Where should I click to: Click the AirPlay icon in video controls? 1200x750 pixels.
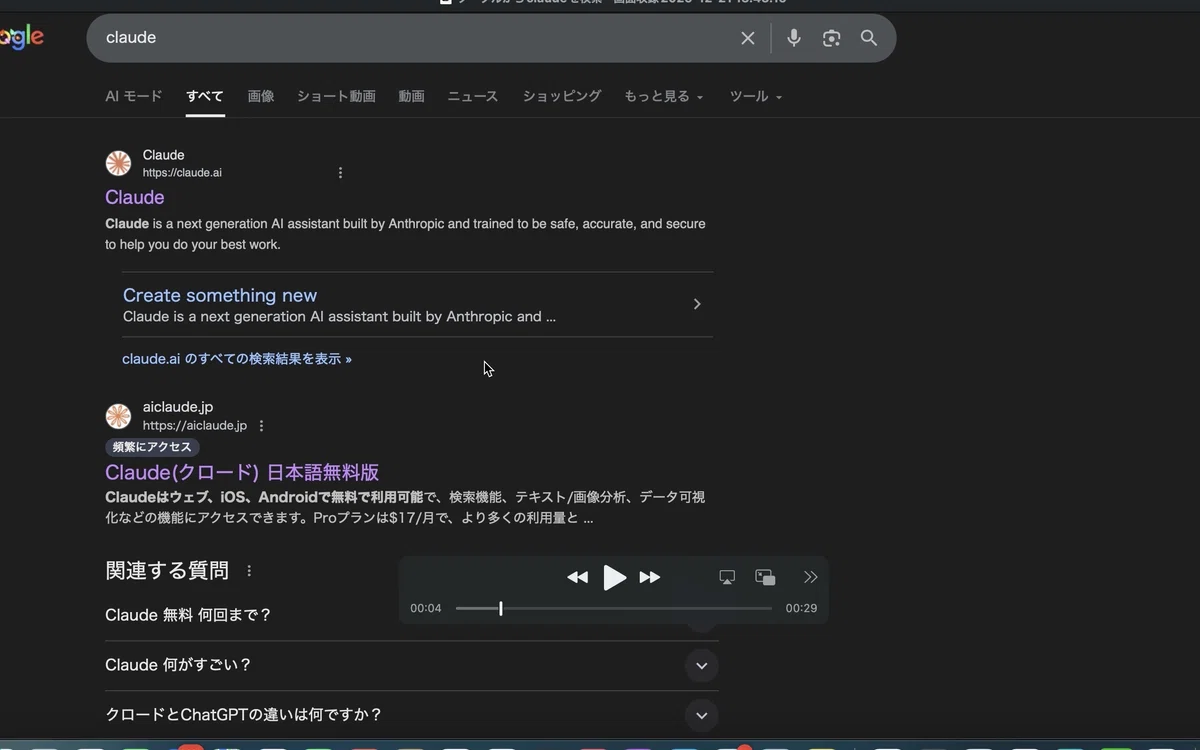727,577
